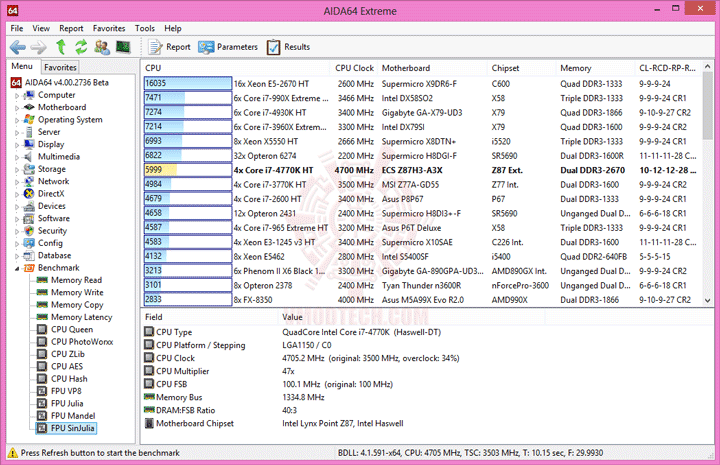Expand the Operating System node

click(x=17, y=121)
